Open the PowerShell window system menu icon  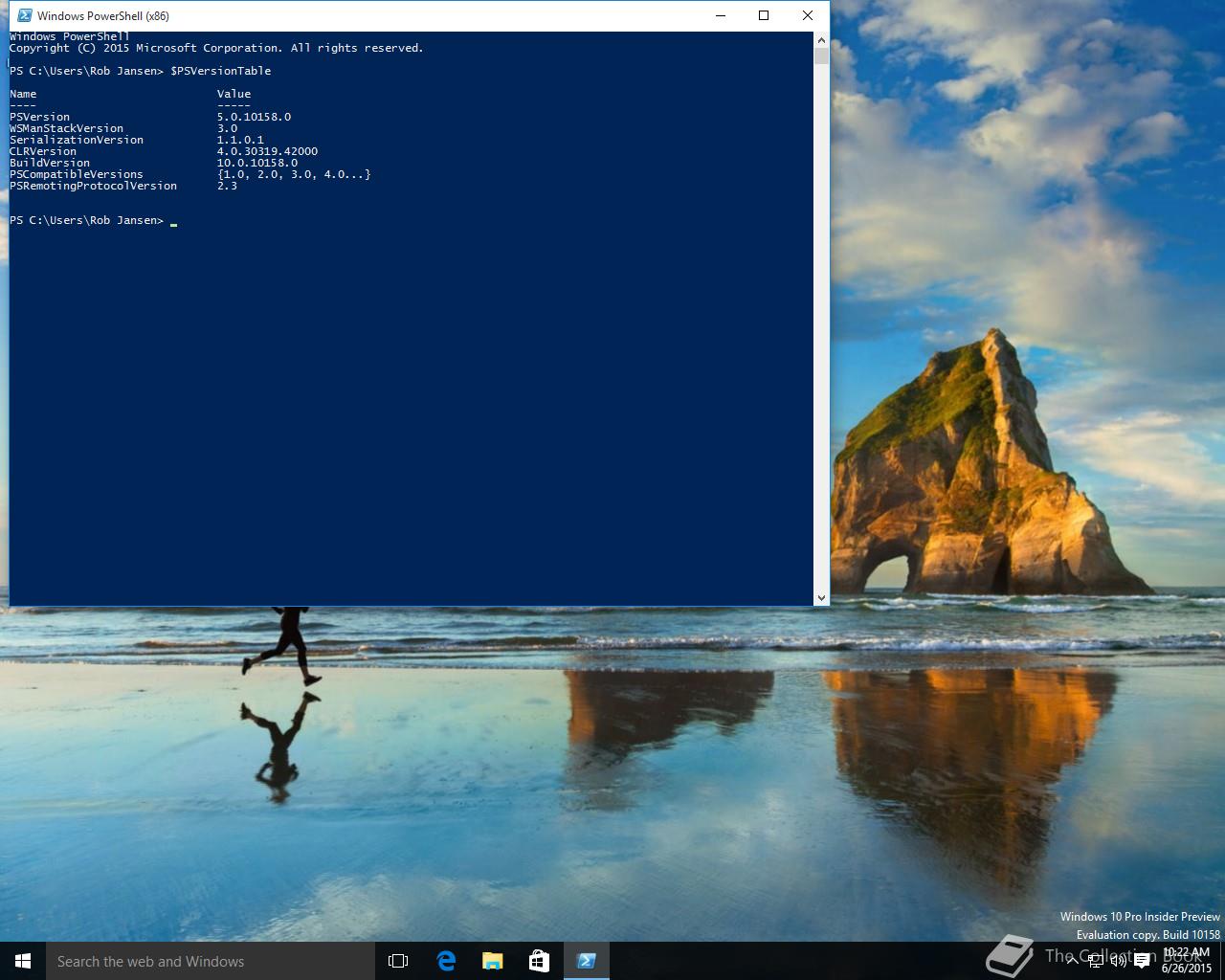(24, 15)
